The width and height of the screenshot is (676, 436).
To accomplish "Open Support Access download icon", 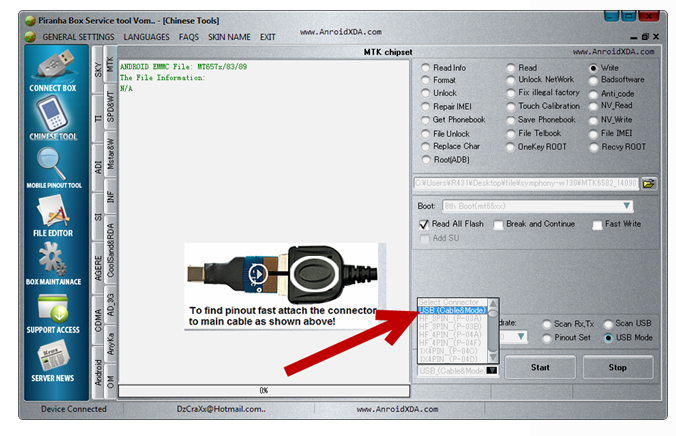I will 53,309.
